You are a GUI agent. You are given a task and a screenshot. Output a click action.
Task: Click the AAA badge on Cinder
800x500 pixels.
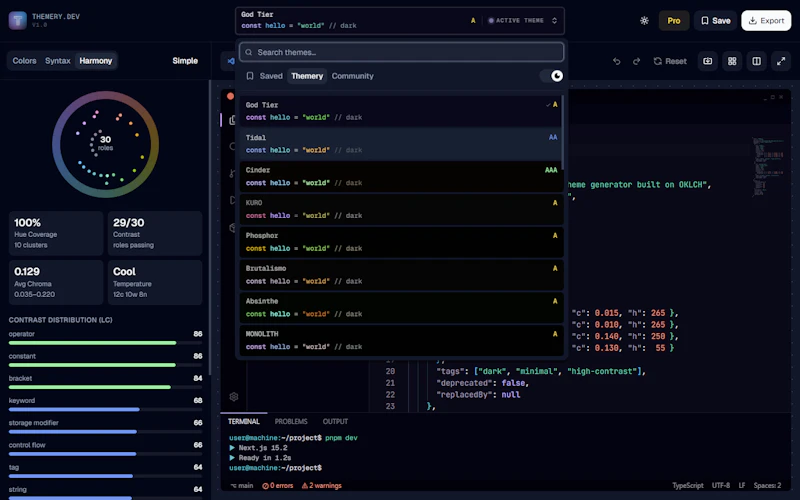tap(551, 170)
